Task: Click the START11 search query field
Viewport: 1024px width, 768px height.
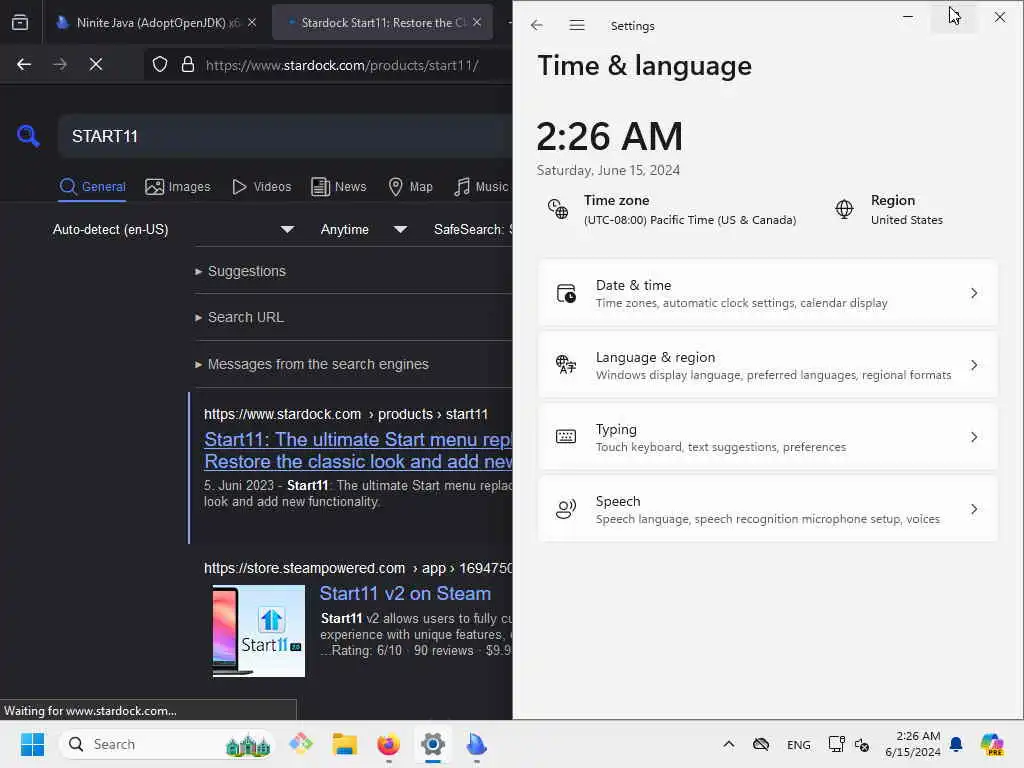Action: (285, 136)
